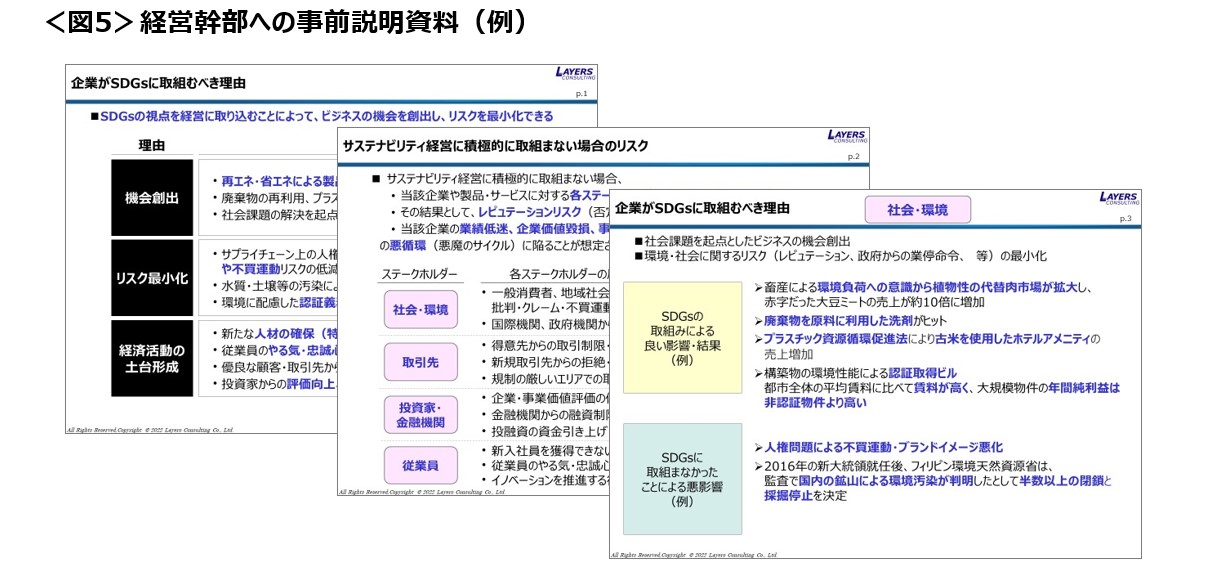
Task: Click bullet '新たな人材の確保' on slide p.1
Action: tap(274, 332)
